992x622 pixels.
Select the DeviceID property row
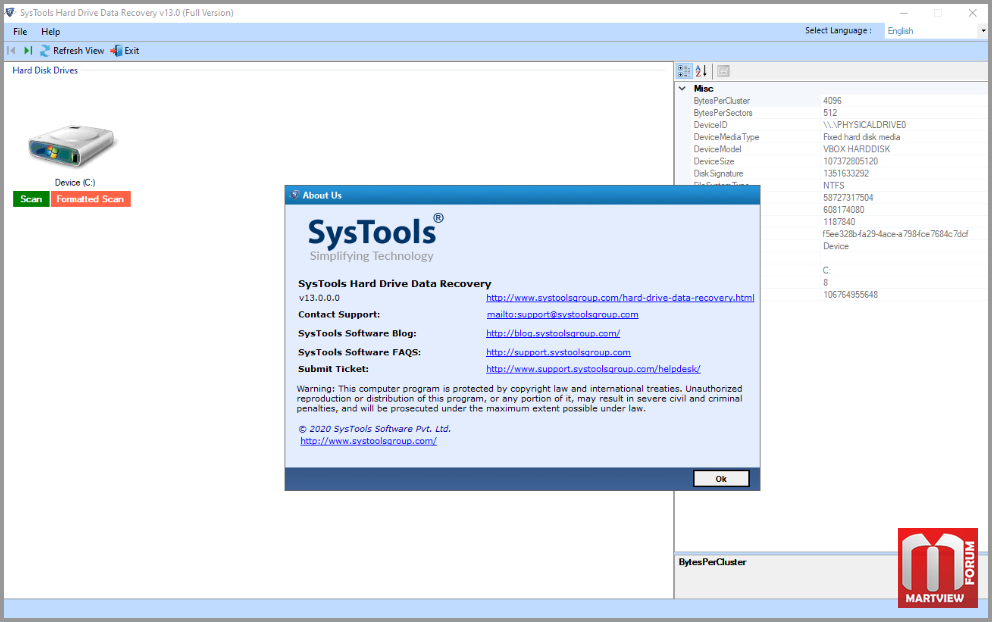(x=832, y=125)
